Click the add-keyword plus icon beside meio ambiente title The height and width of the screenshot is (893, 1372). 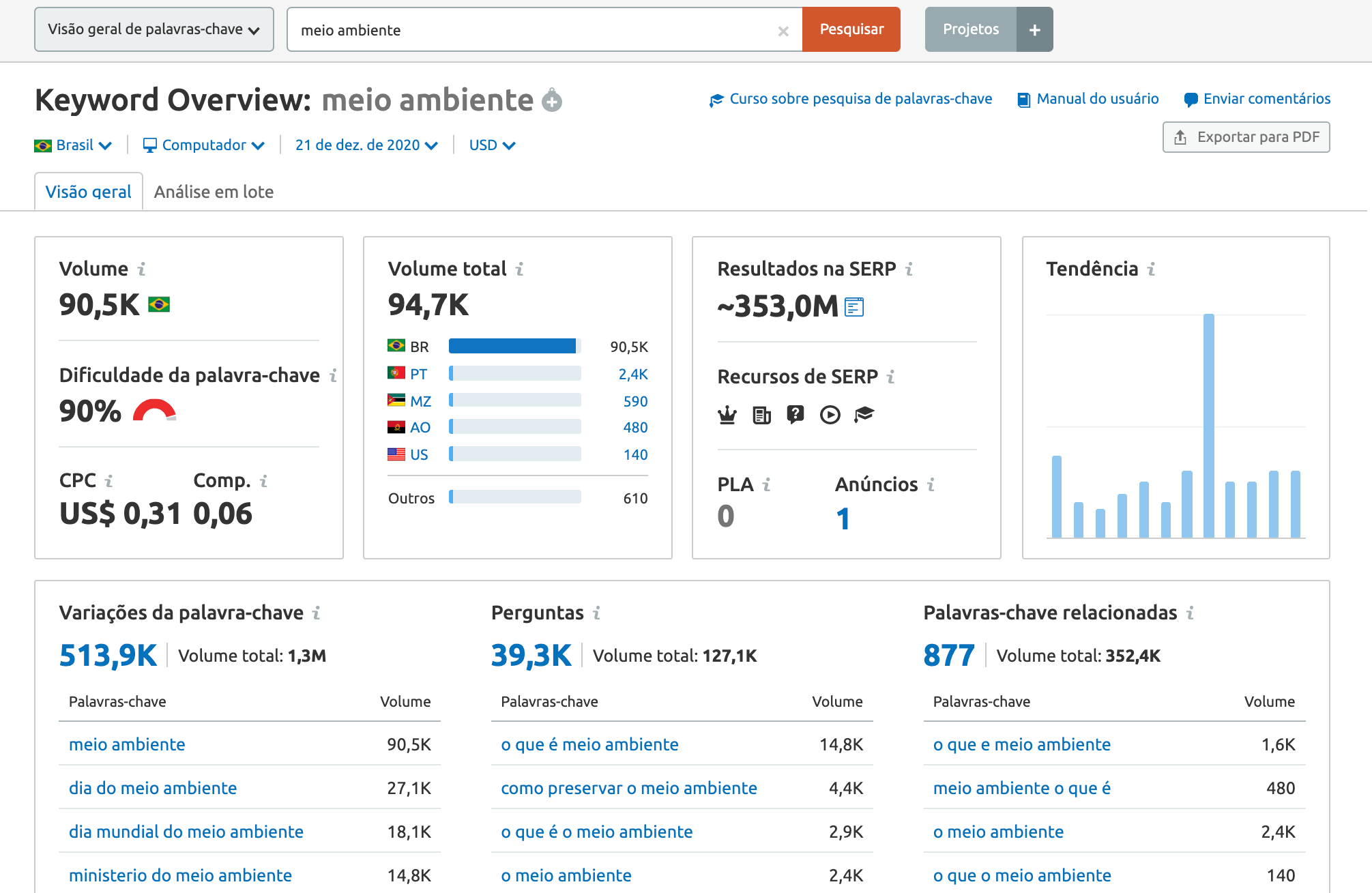(x=552, y=101)
